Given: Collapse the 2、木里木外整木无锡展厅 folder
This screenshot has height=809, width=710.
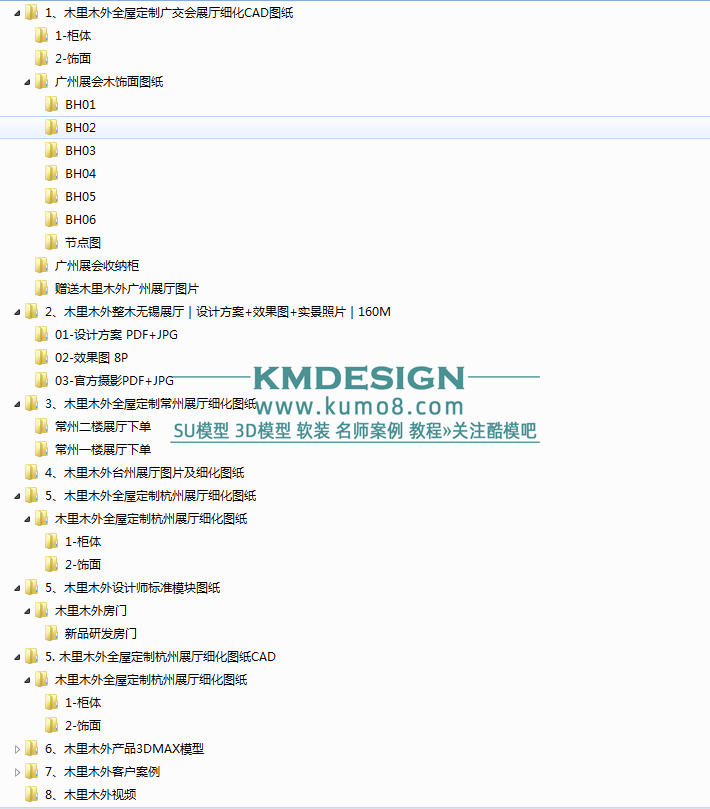Looking at the screenshot, I should coord(17,312).
